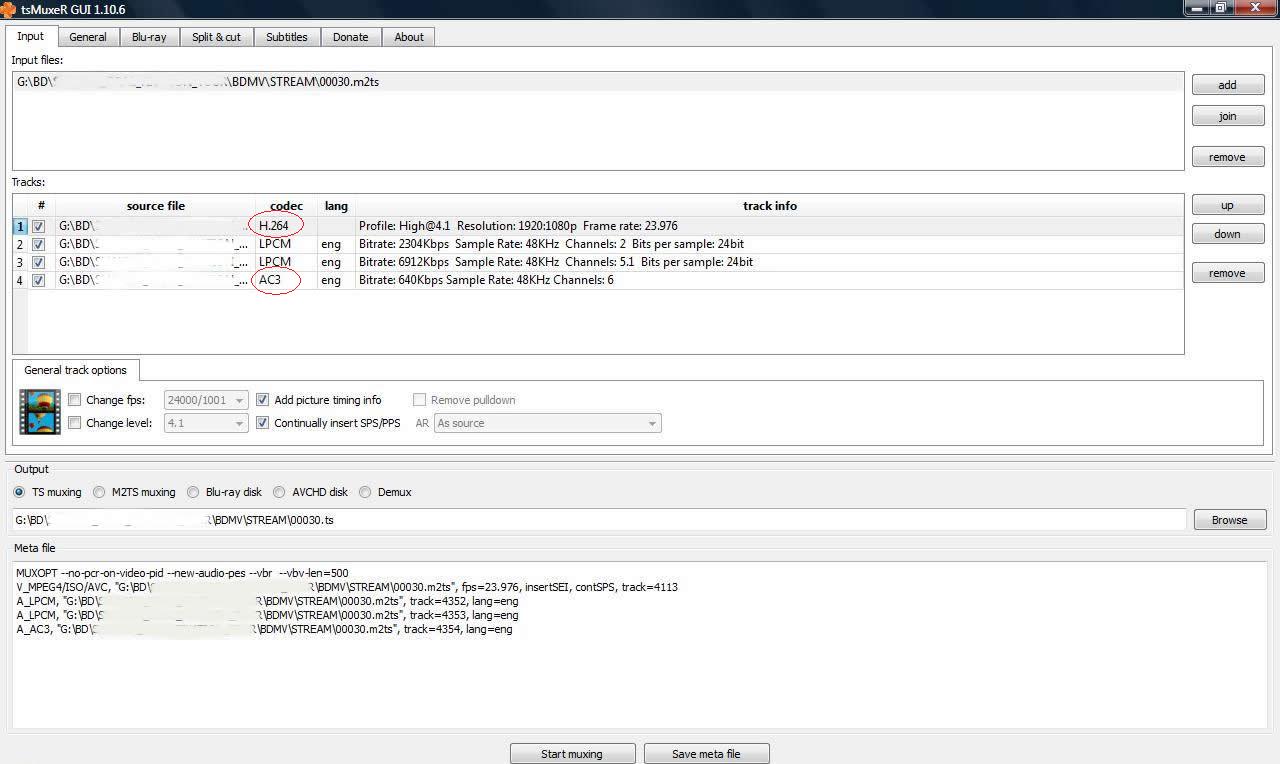Select Blu-ray disk output option
Screen dimensions: 1280x764
[x=193, y=492]
